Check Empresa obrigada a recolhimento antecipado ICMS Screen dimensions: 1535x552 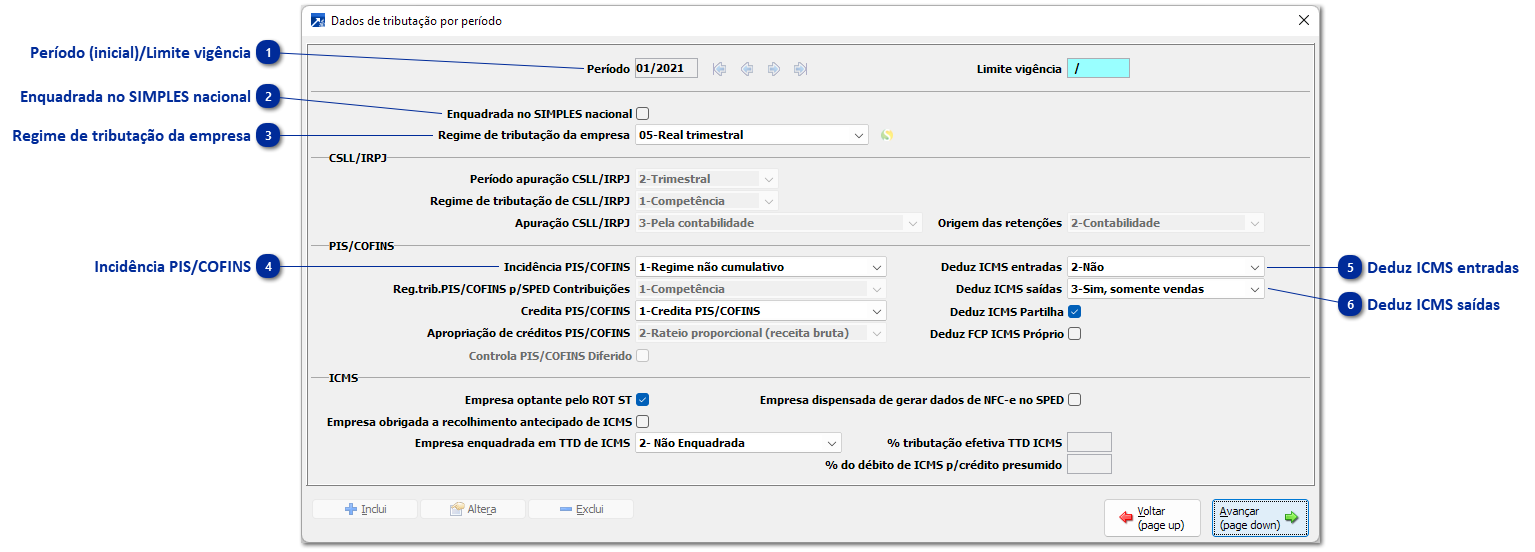pos(642,421)
